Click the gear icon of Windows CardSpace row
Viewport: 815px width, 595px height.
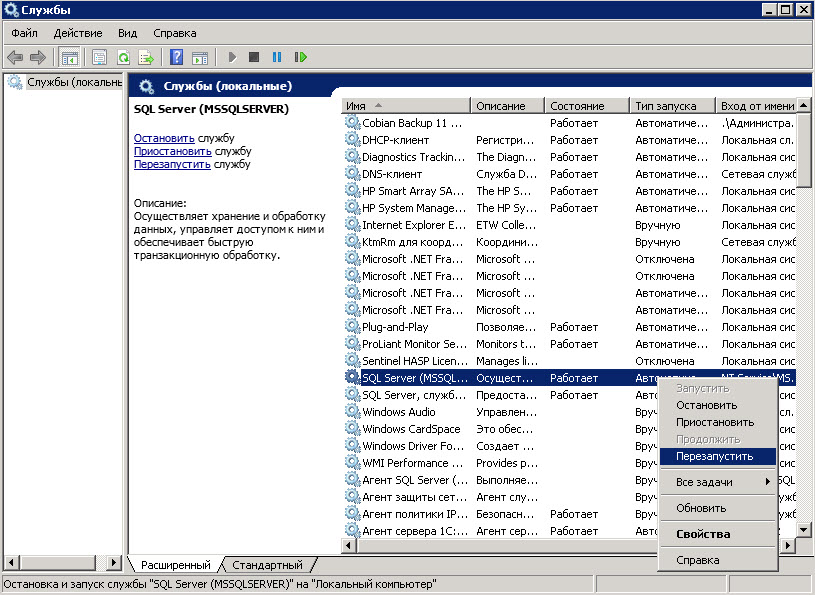[x=352, y=429]
